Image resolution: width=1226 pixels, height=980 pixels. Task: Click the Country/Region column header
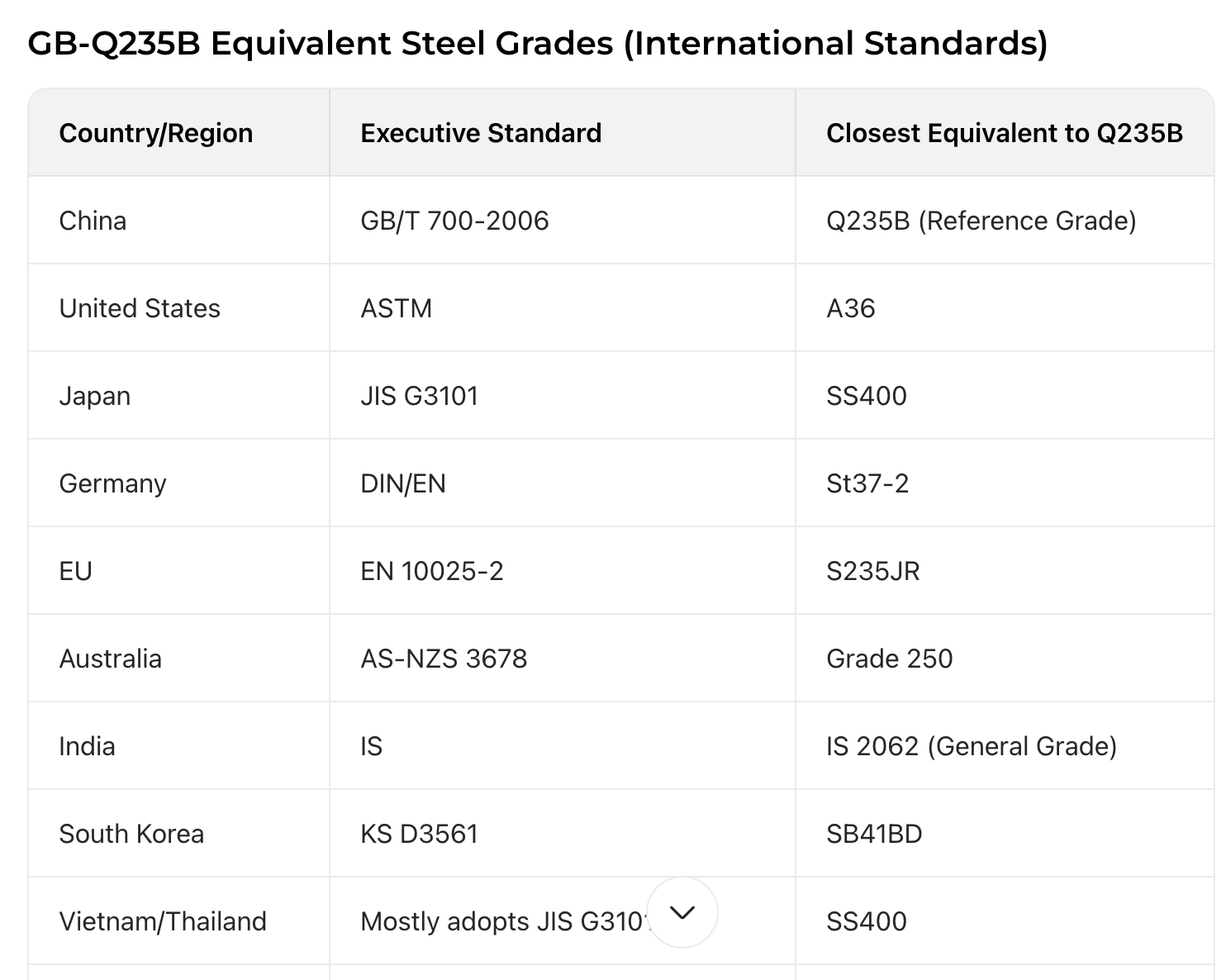pyautogui.click(x=156, y=133)
